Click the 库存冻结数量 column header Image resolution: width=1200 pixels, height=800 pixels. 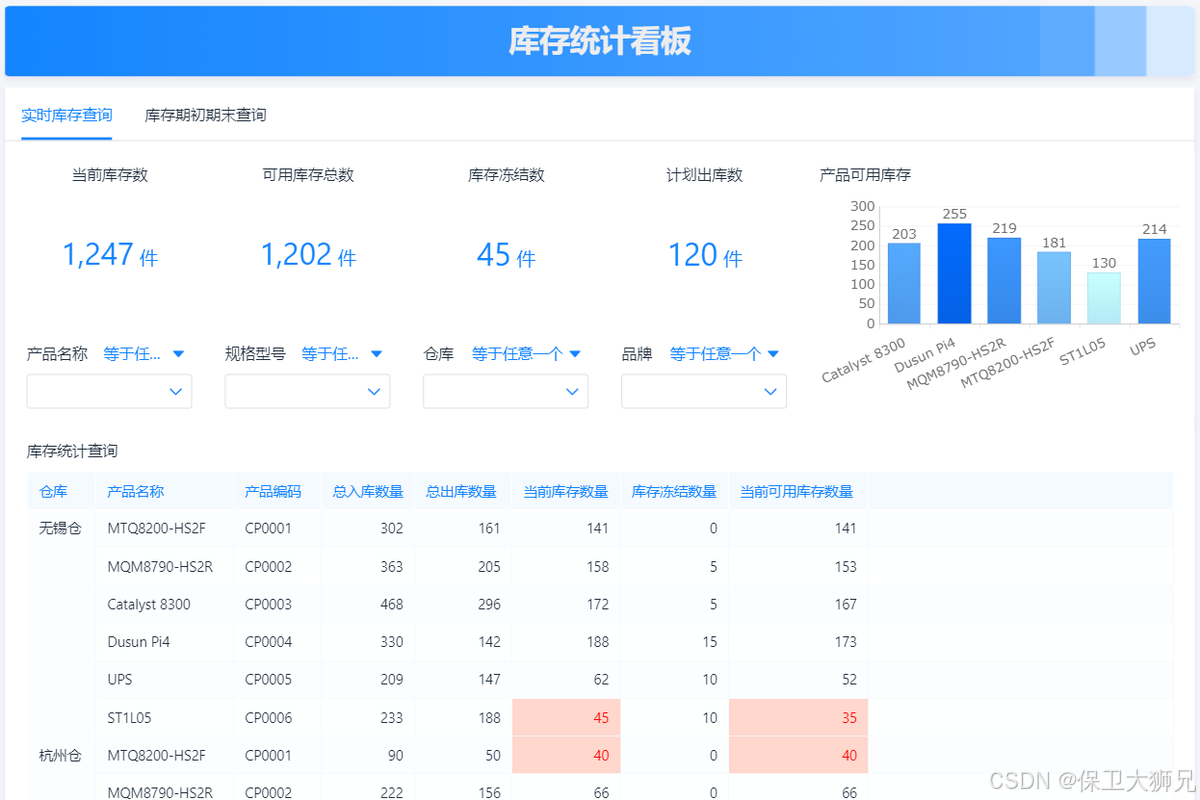[x=674, y=492]
